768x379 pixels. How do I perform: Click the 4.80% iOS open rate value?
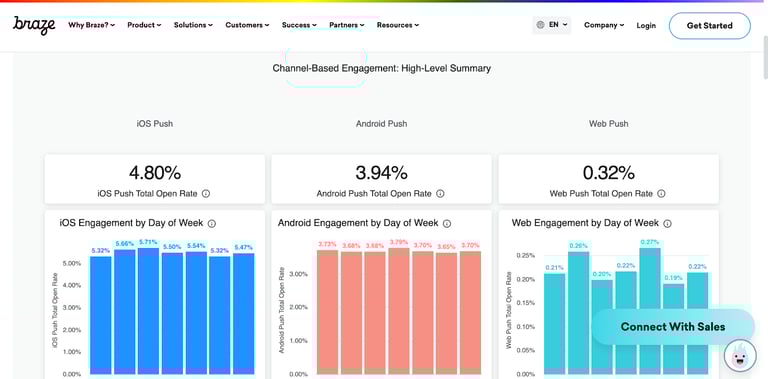click(x=155, y=173)
